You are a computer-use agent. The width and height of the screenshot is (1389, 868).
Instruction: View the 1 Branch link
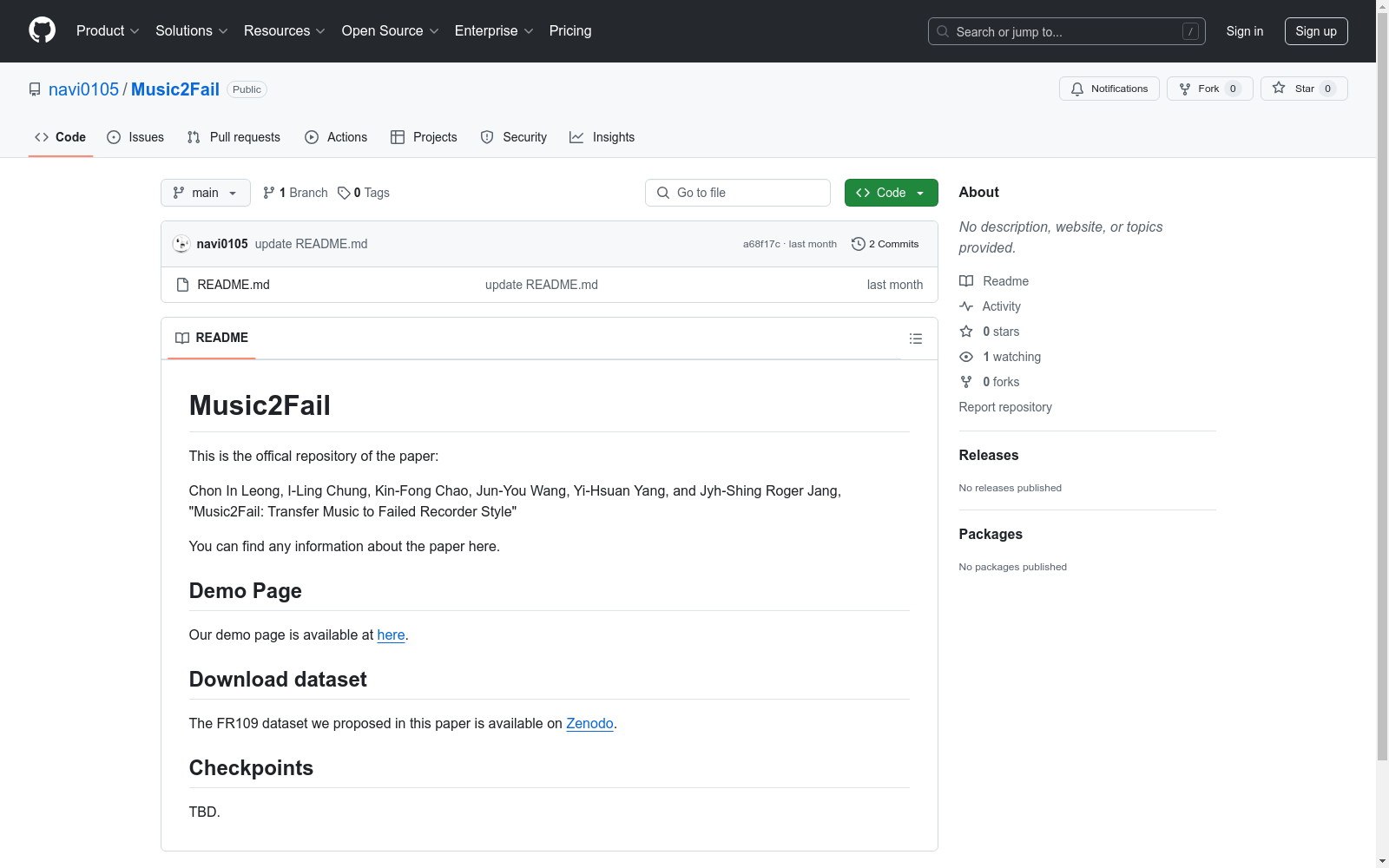[295, 193]
